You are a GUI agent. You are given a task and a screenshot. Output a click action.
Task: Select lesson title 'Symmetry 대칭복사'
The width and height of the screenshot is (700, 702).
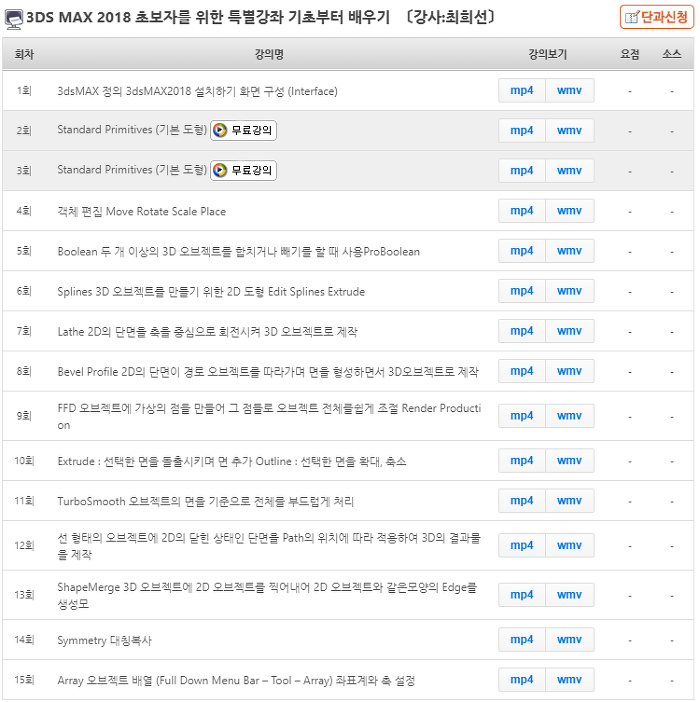(x=104, y=641)
